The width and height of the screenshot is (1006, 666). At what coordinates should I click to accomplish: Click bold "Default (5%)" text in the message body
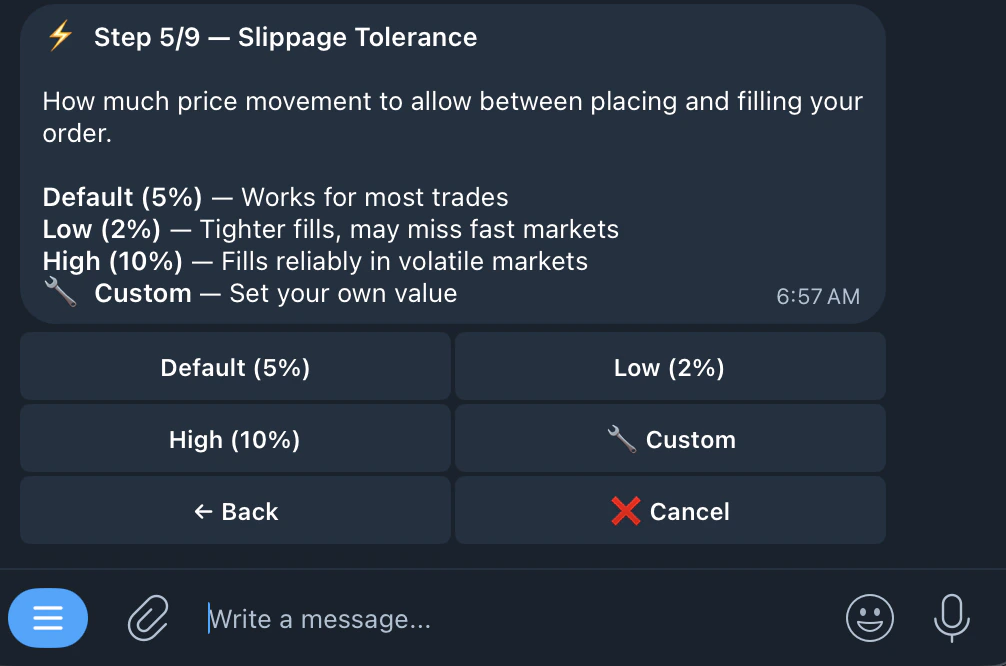pos(123,197)
